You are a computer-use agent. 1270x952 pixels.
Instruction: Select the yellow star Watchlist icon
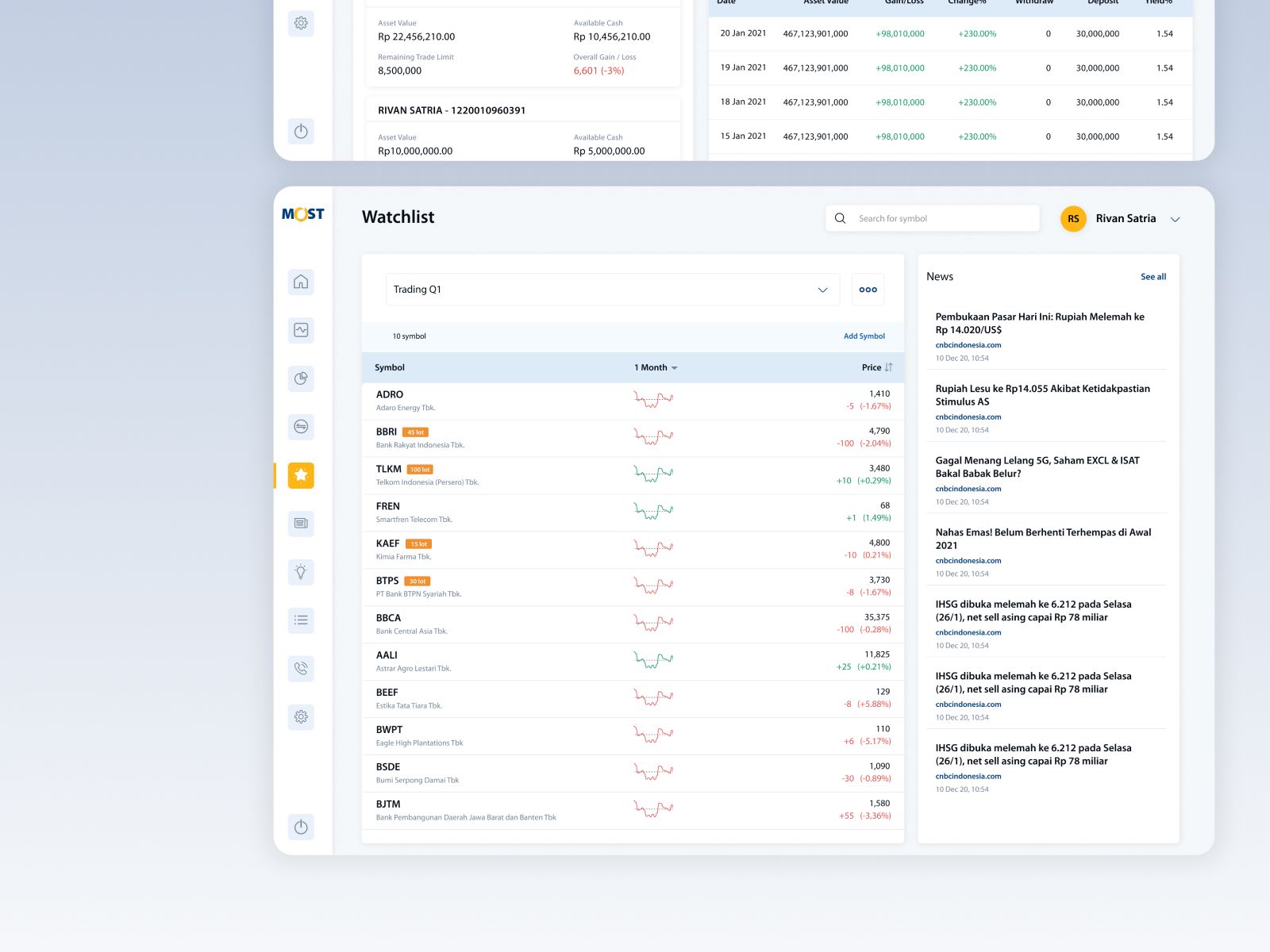point(301,475)
